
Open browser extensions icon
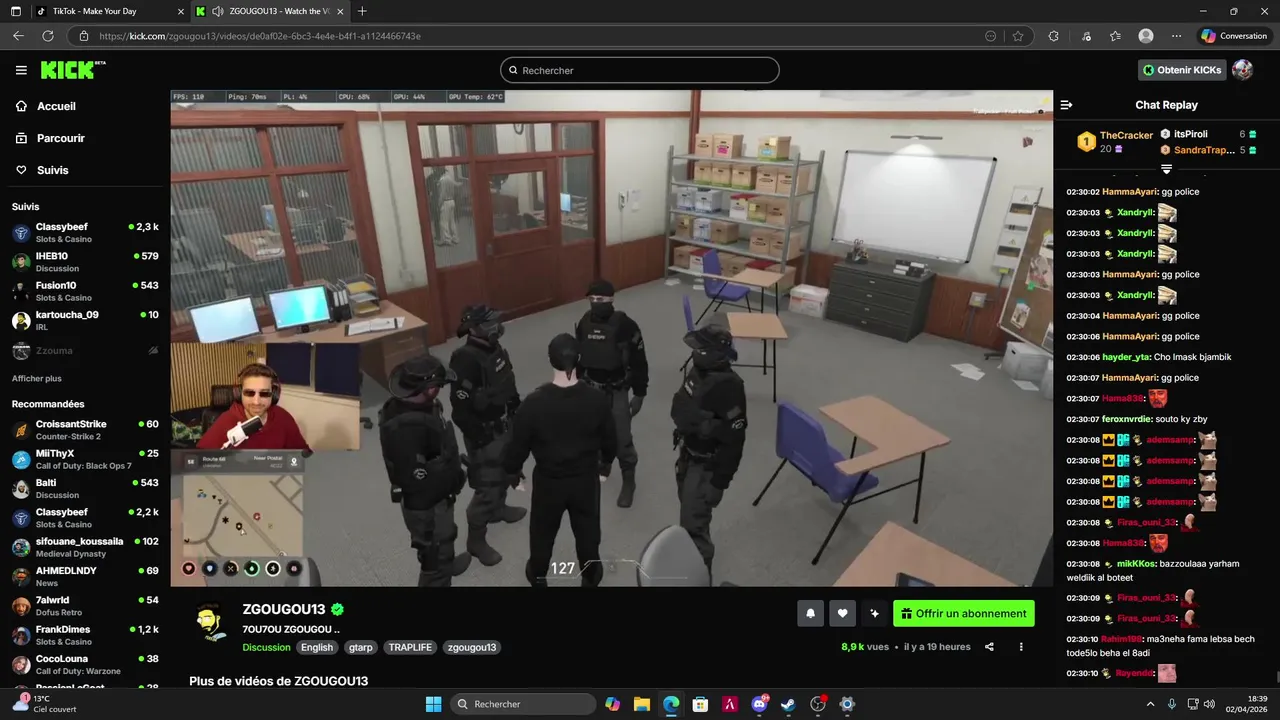pos(1053,36)
